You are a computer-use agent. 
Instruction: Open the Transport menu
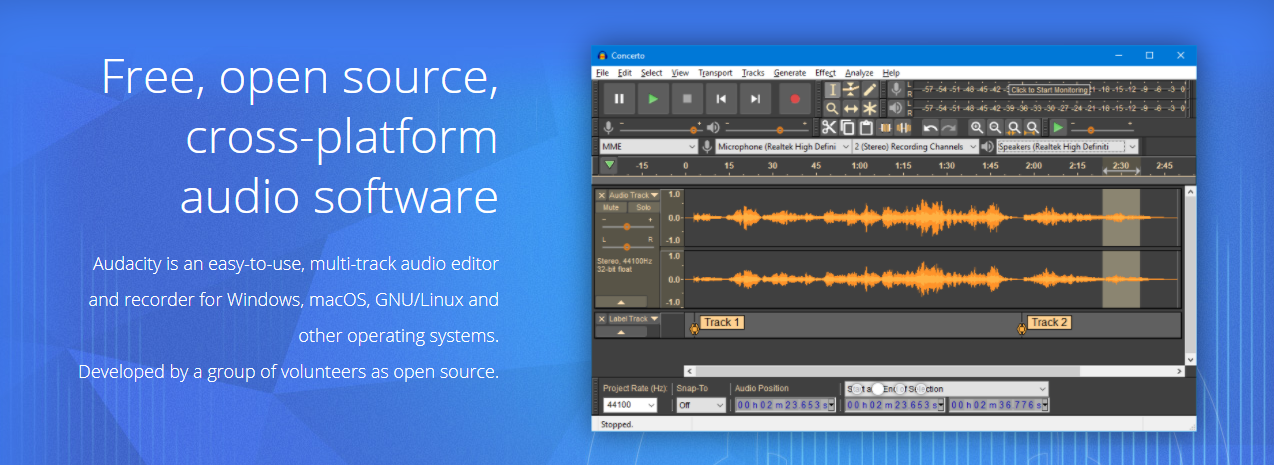click(x=715, y=72)
